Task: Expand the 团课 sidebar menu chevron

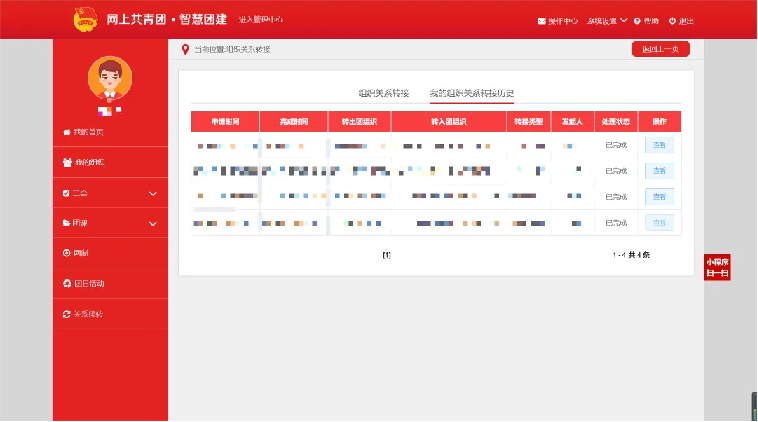Action: pyautogui.click(x=153, y=223)
